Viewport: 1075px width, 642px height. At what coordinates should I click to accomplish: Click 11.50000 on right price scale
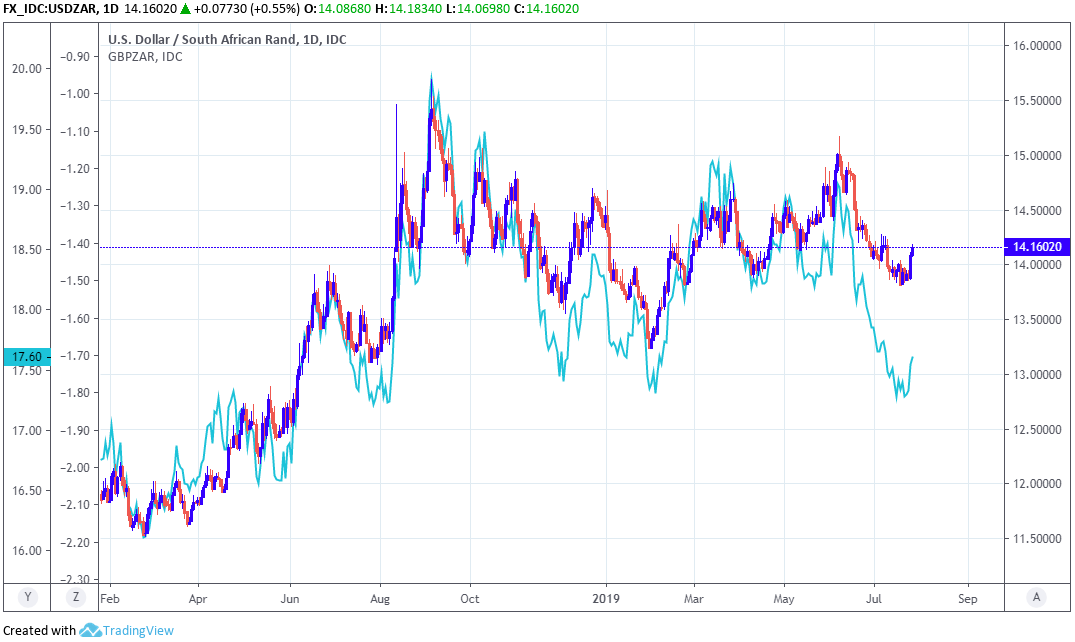pyautogui.click(x=1037, y=538)
